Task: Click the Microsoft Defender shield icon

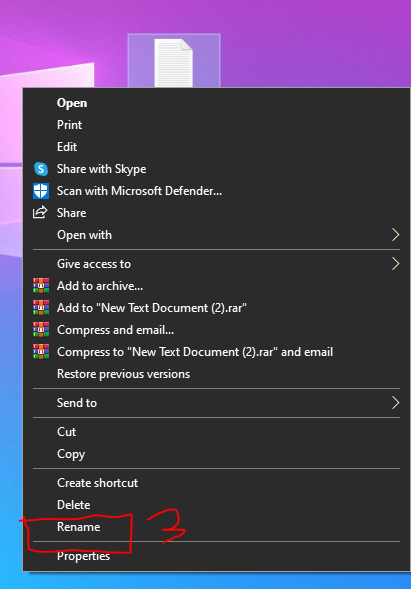Action: point(41,191)
